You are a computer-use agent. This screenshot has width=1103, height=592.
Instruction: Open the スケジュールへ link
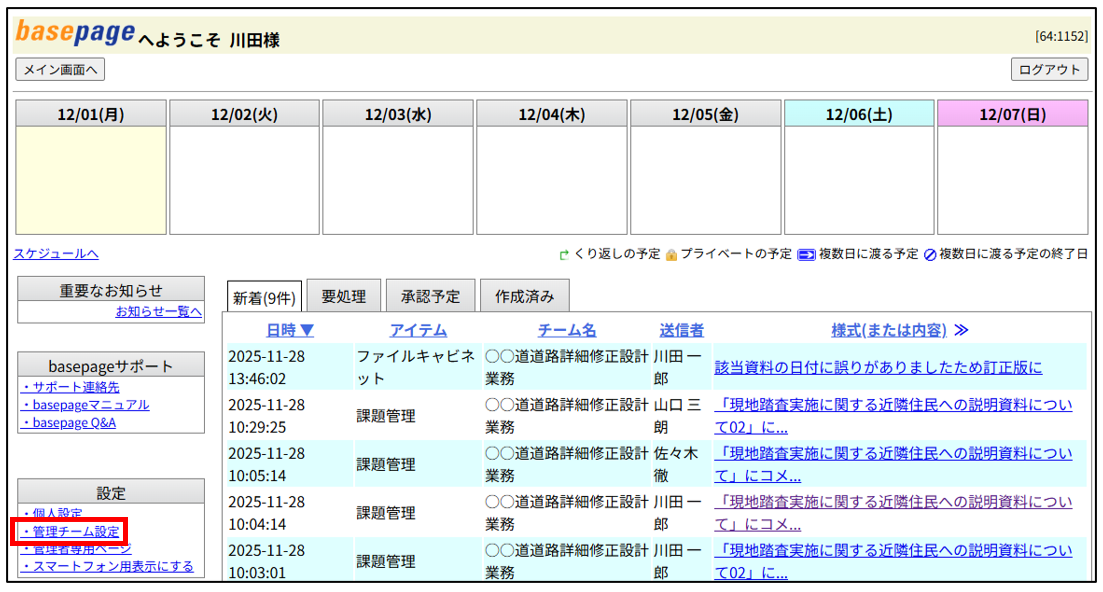click(56, 254)
